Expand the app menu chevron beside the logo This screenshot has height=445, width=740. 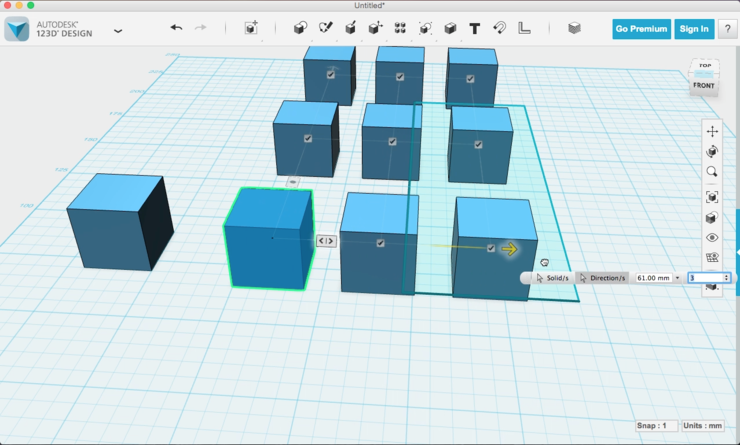(x=118, y=31)
